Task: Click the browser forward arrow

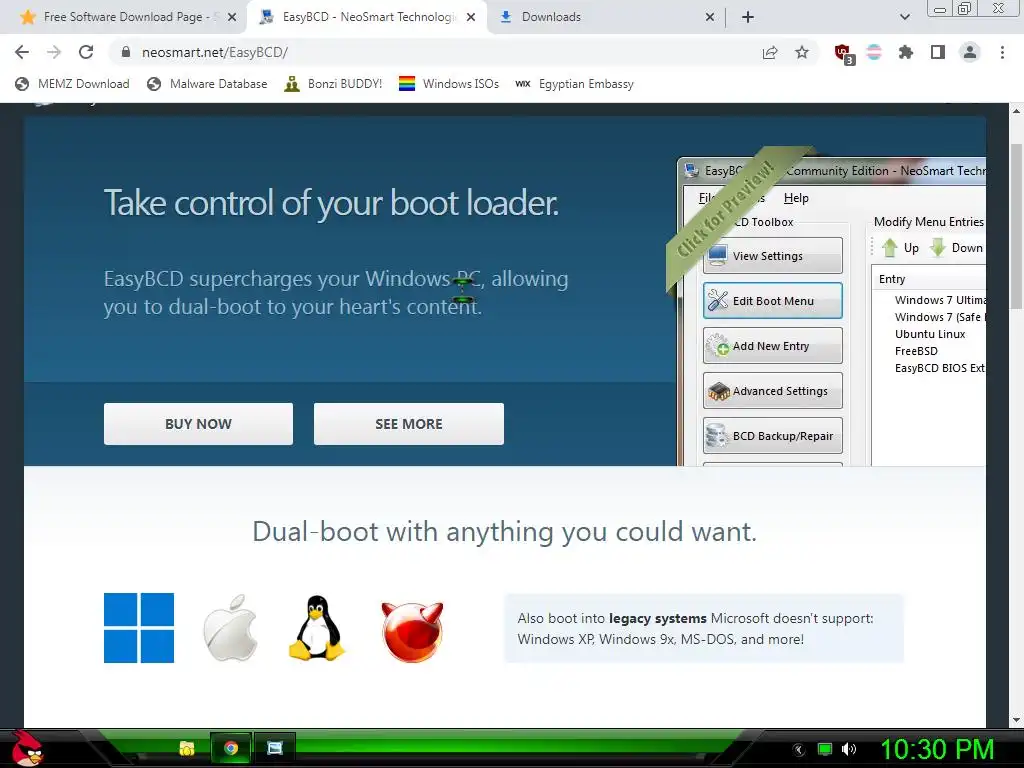Action: pyautogui.click(x=54, y=52)
